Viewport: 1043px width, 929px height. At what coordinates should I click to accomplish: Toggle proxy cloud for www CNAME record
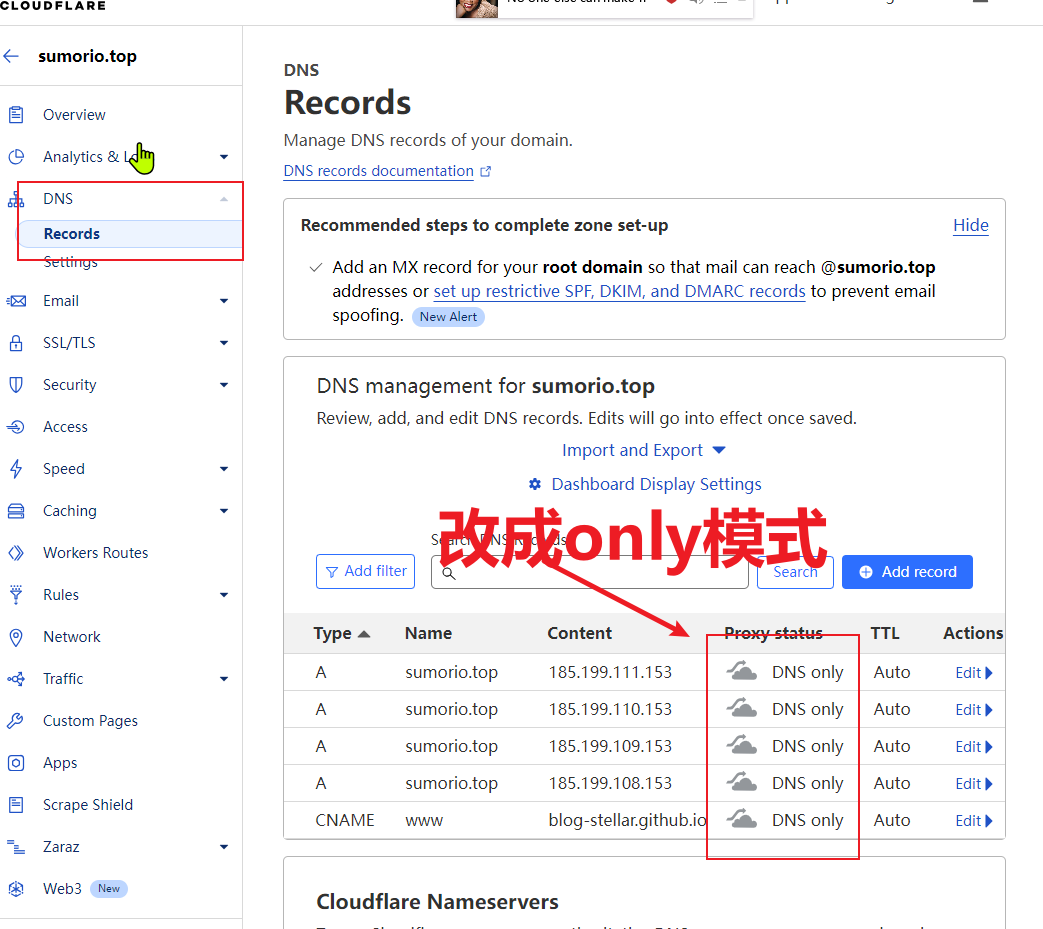click(x=741, y=819)
